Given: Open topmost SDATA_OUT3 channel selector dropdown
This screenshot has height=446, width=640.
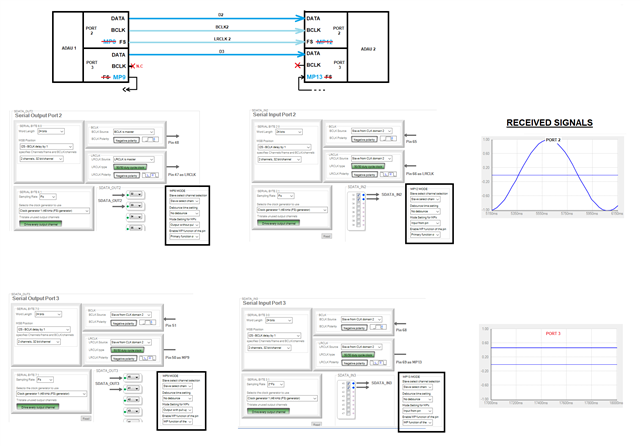Looking at the screenshot, I should pos(133,377).
